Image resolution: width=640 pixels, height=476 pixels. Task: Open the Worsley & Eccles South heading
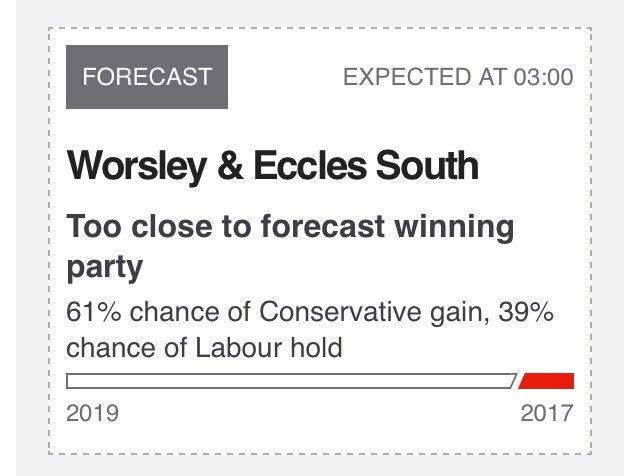coord(272,165)
